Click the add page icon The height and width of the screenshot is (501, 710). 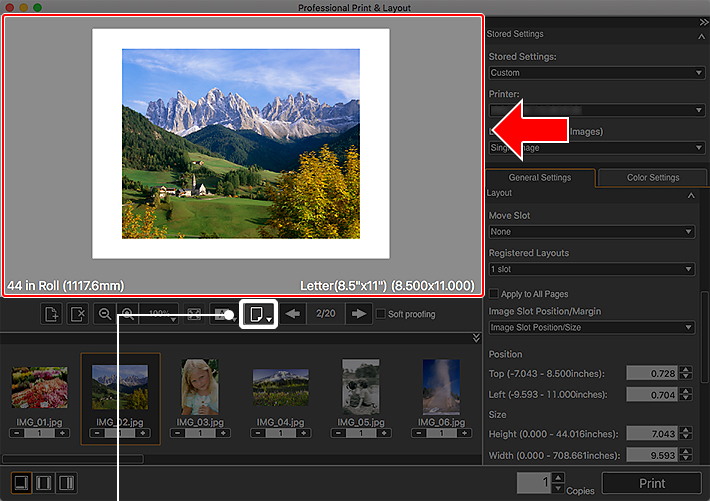coord(51,314)
